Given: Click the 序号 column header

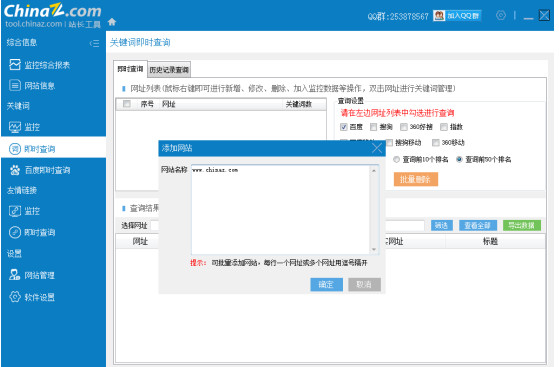Looking at the screenshot, I should (147, 104).
